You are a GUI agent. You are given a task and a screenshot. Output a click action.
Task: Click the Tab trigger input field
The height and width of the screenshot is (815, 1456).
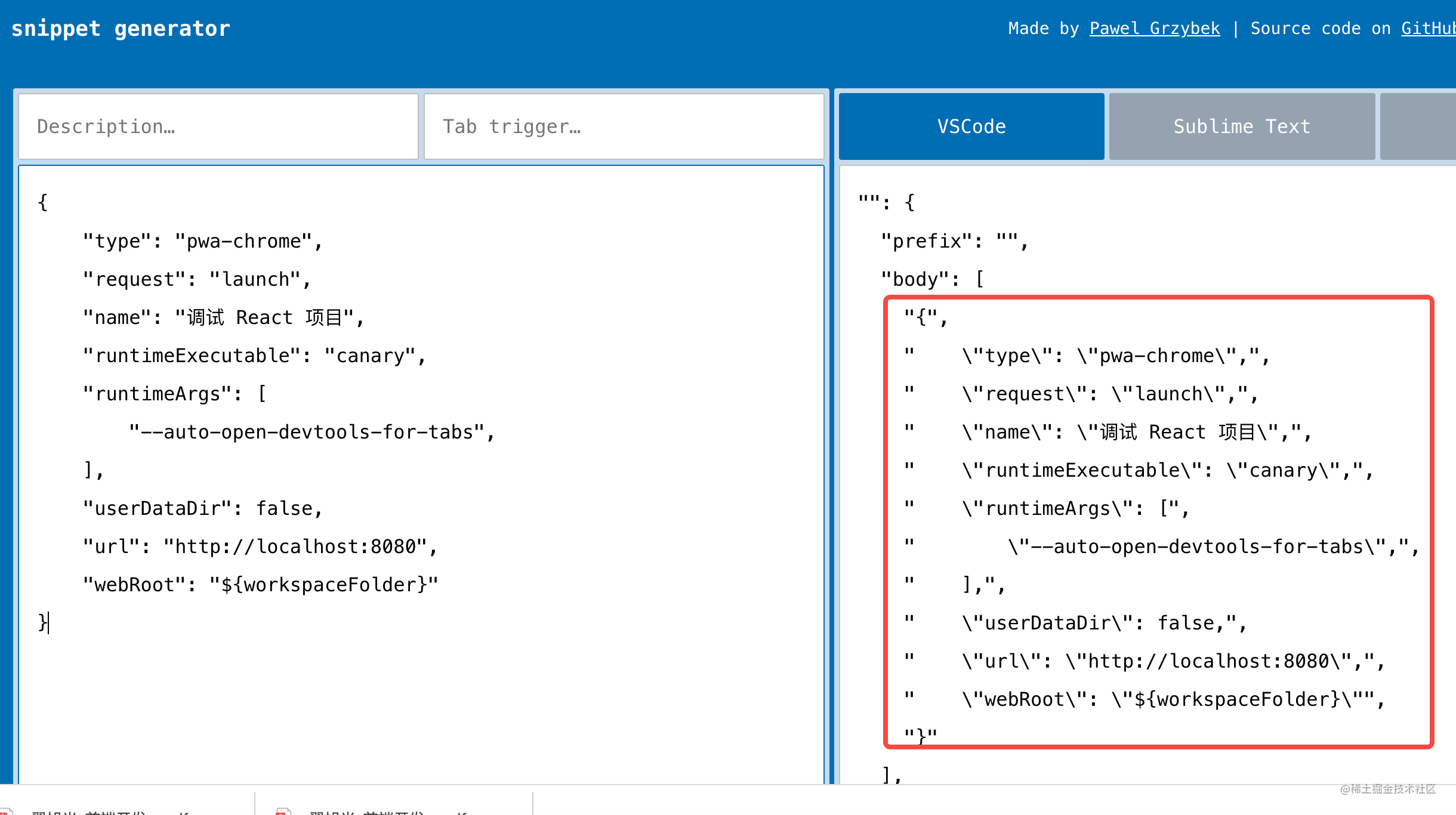pos(624,126)
